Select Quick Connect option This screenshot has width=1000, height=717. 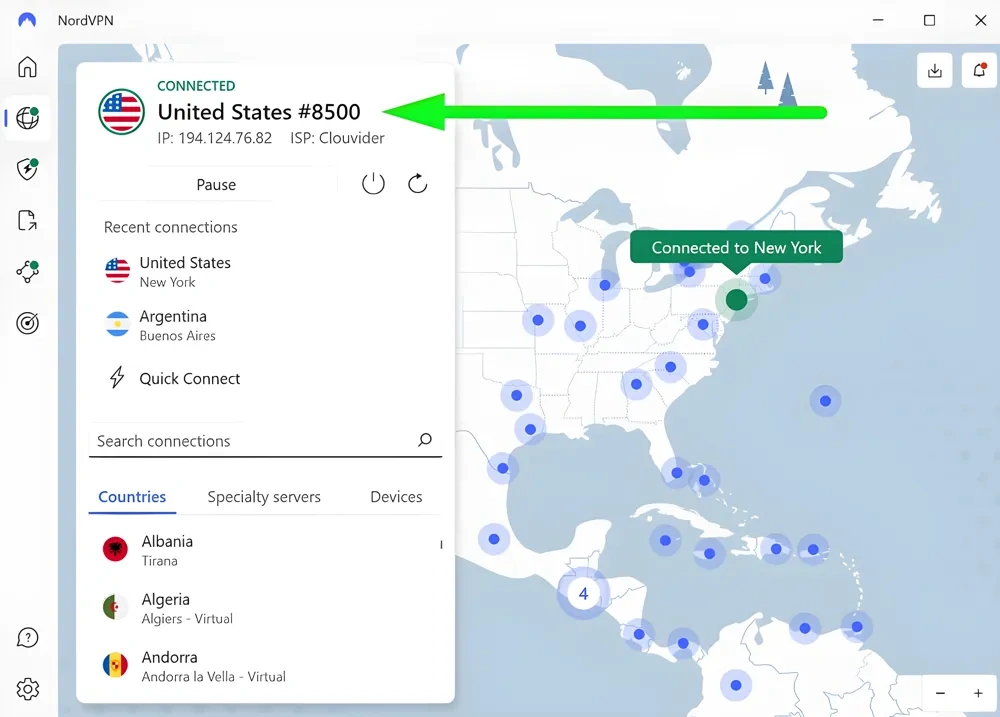(x=265, y=378)
